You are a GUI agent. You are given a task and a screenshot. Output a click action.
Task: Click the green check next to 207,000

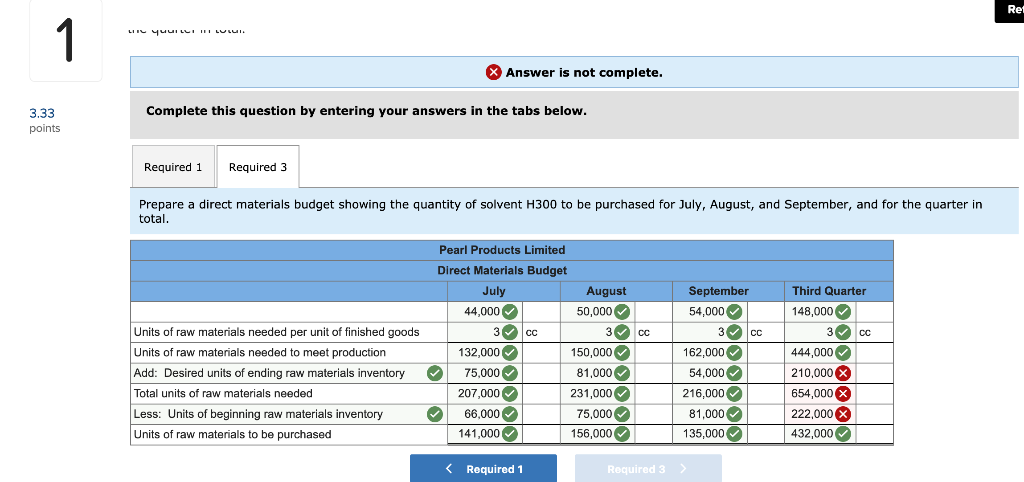tap(511, 394)
